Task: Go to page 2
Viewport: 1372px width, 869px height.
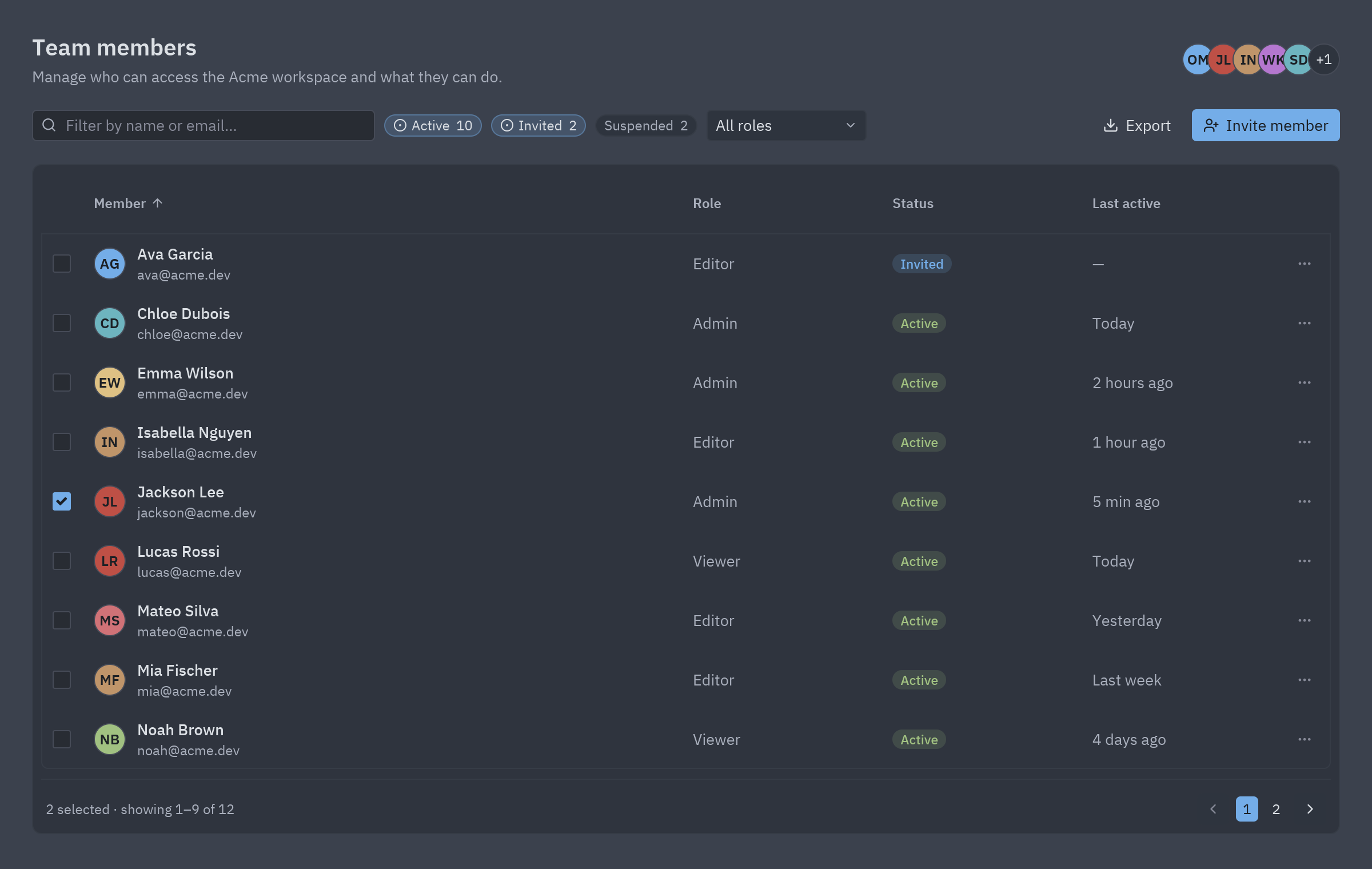Action: point(1276,809)
